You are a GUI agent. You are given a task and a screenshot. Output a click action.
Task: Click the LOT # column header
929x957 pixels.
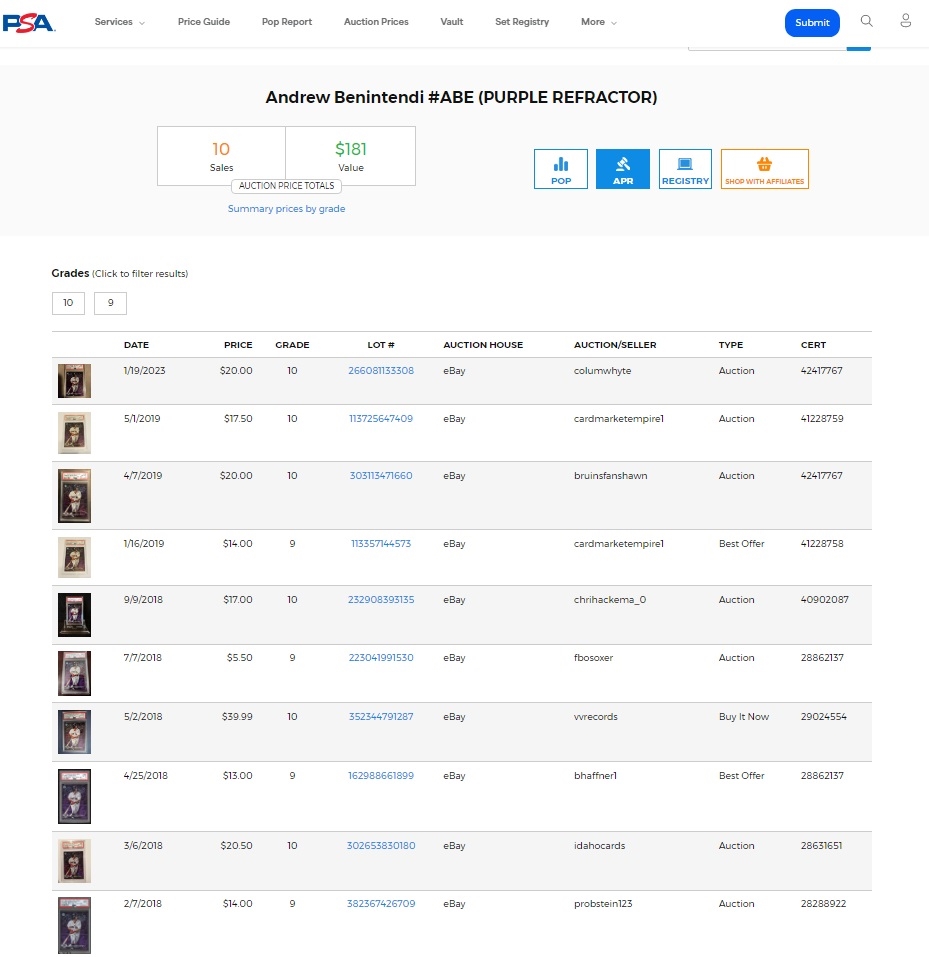[x=381, y=345]
